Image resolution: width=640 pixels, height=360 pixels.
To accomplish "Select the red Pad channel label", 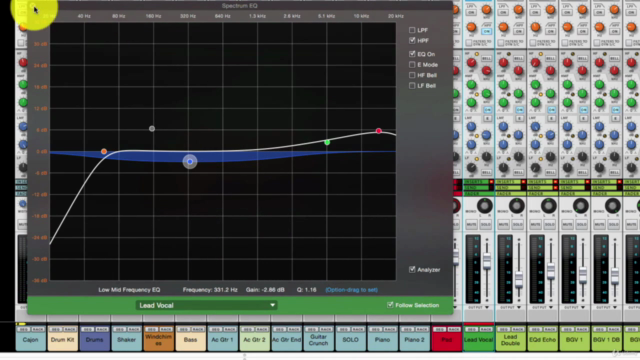I will click(447, 340).
